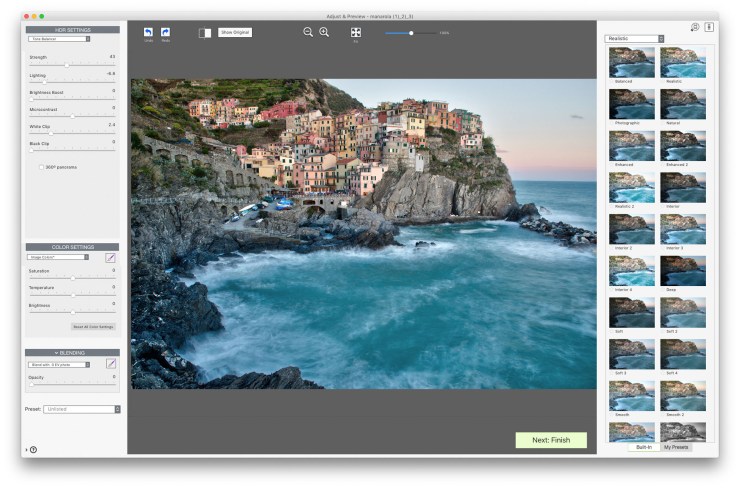Click the Strength value 43

coord(112,57)
